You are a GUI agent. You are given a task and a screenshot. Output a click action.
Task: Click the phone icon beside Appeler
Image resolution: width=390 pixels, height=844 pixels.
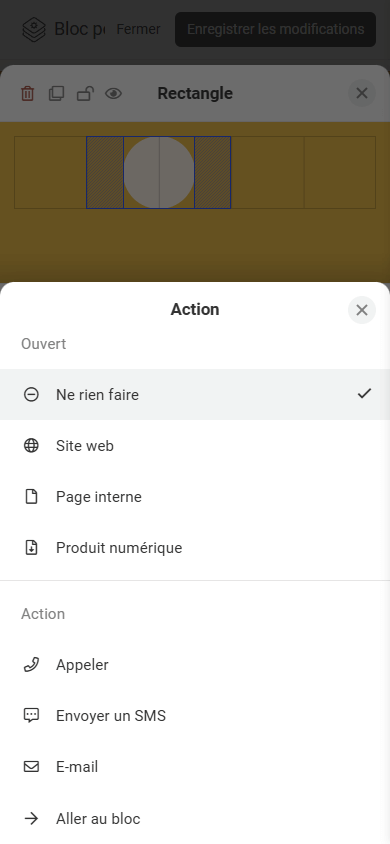(31, 665)
